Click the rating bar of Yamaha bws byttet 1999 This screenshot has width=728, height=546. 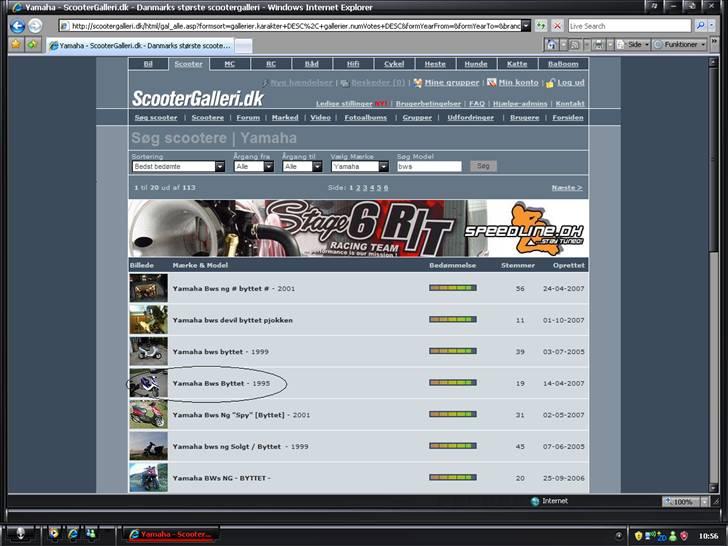(x=453, y=351)
